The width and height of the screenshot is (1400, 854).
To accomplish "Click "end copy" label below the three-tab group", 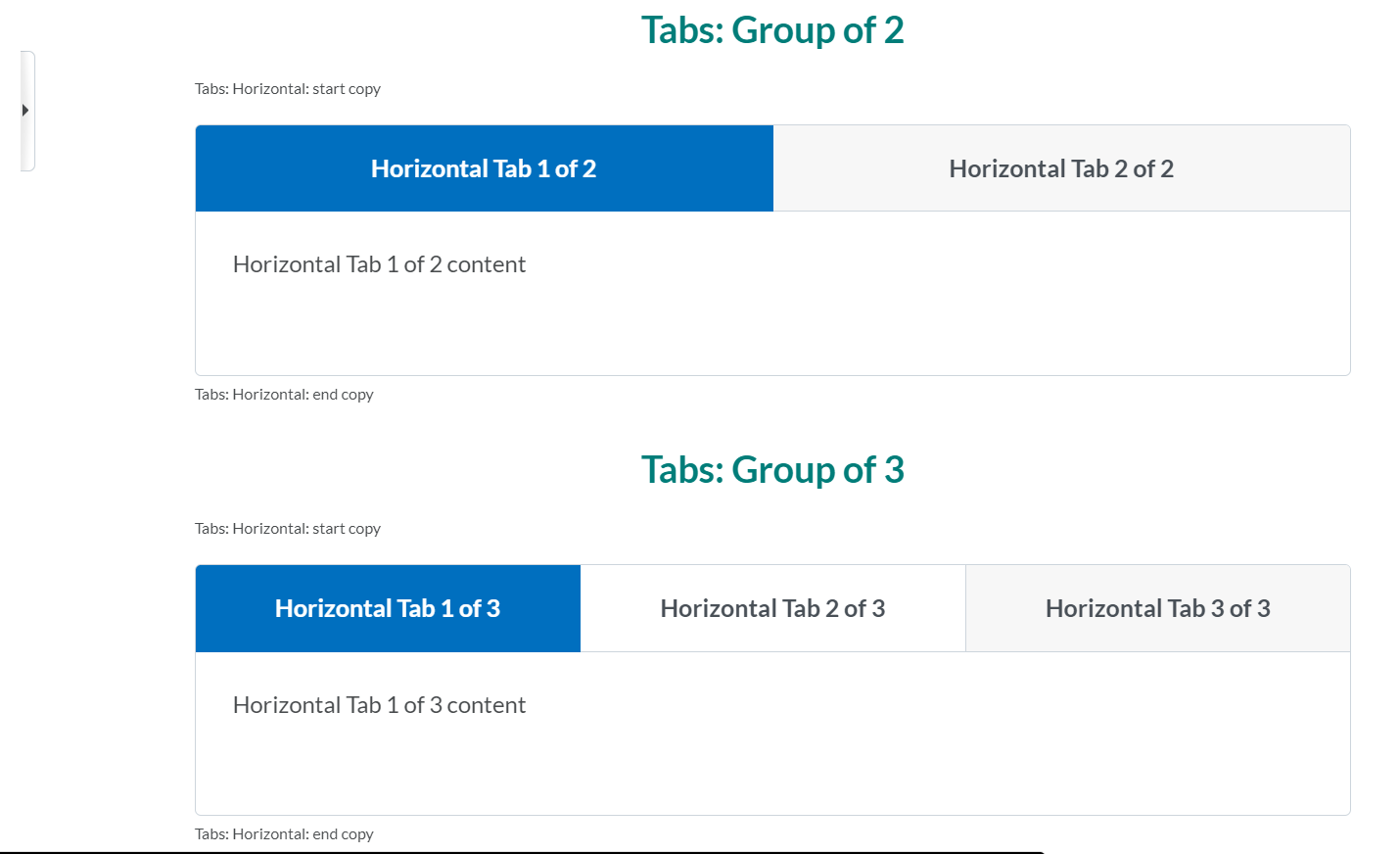I will (284, 834).
